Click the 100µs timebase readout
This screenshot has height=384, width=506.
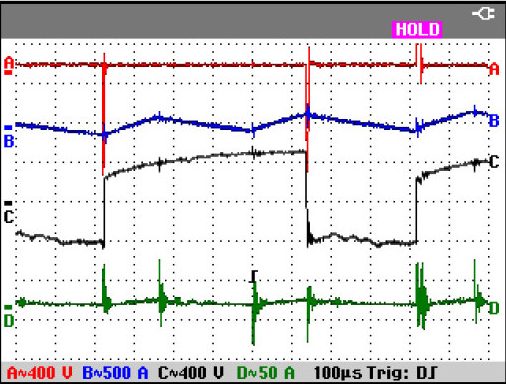tap(338, 373)
